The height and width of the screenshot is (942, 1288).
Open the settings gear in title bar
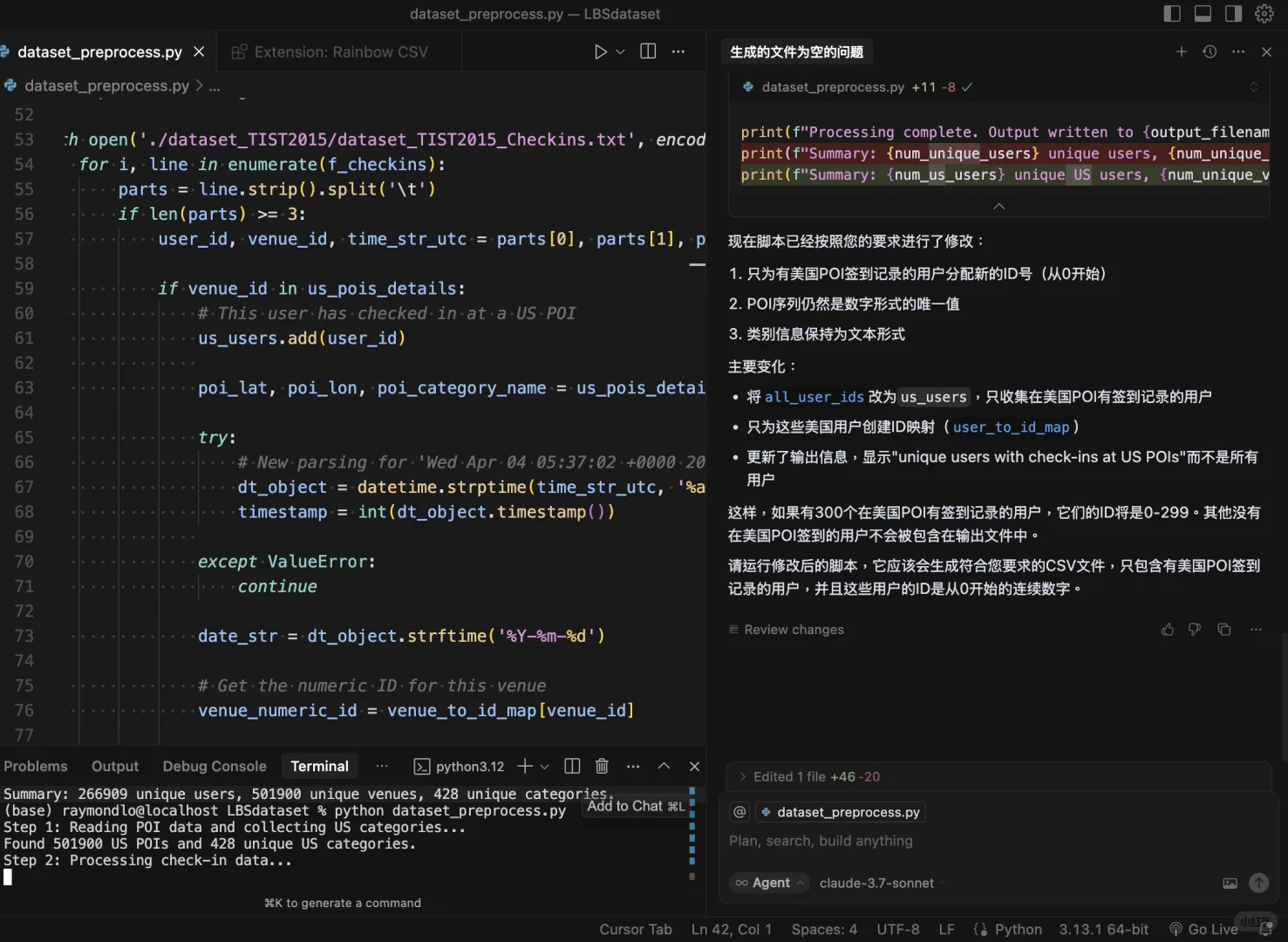click(x=1264, y=14)
